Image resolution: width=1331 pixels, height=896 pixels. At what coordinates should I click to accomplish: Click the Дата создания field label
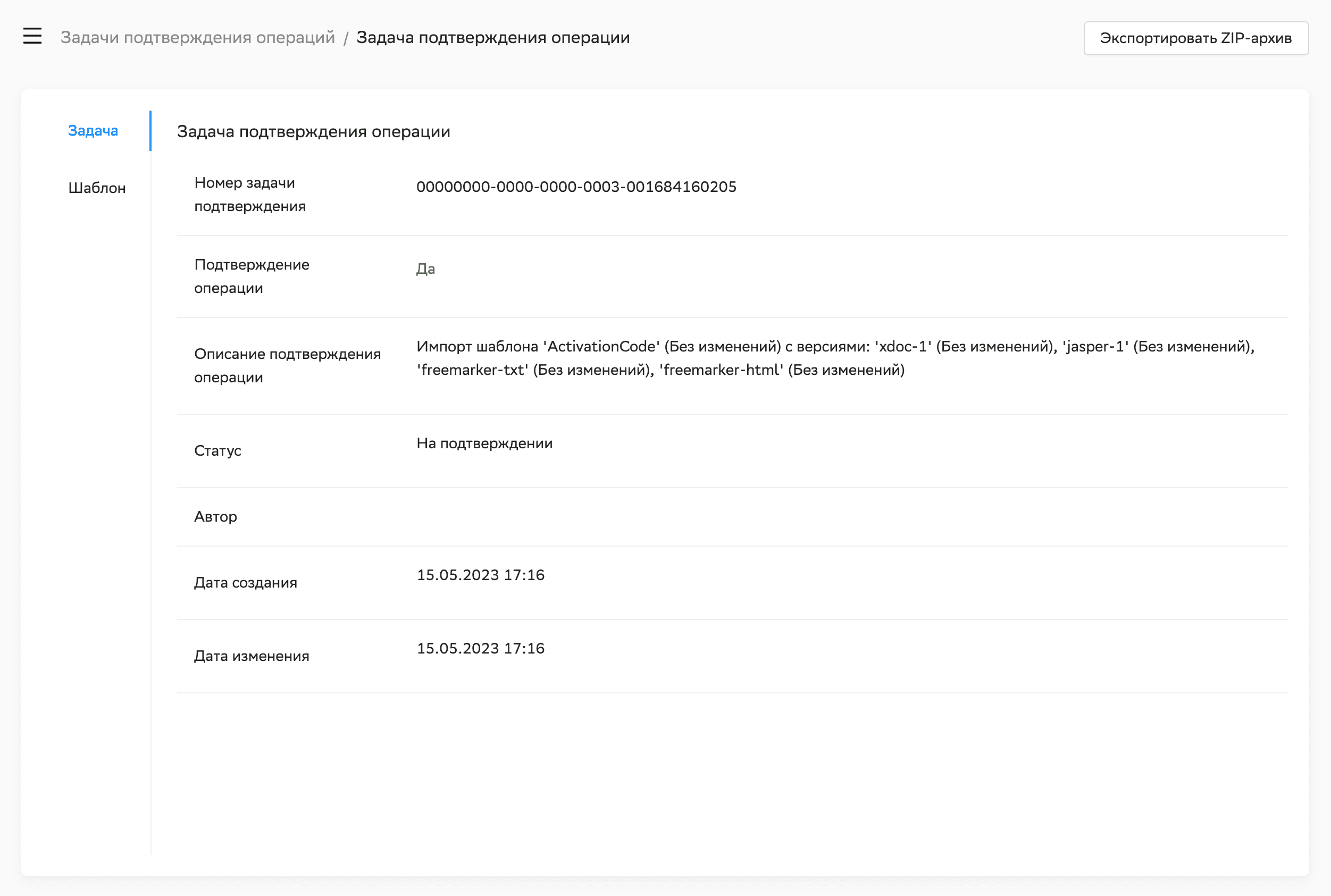coord(245,582)
